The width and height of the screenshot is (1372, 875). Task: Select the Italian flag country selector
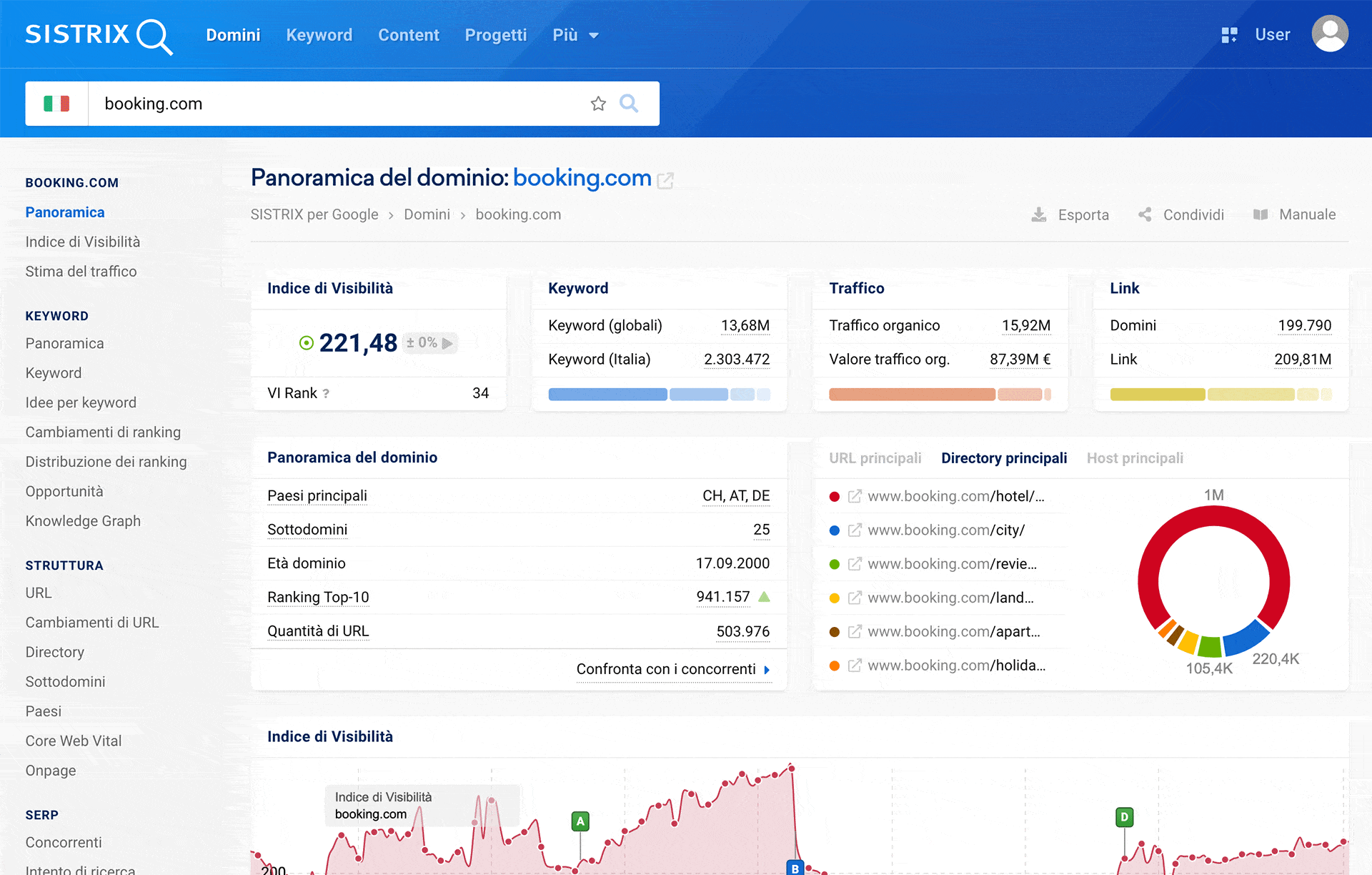coord(56,104)
